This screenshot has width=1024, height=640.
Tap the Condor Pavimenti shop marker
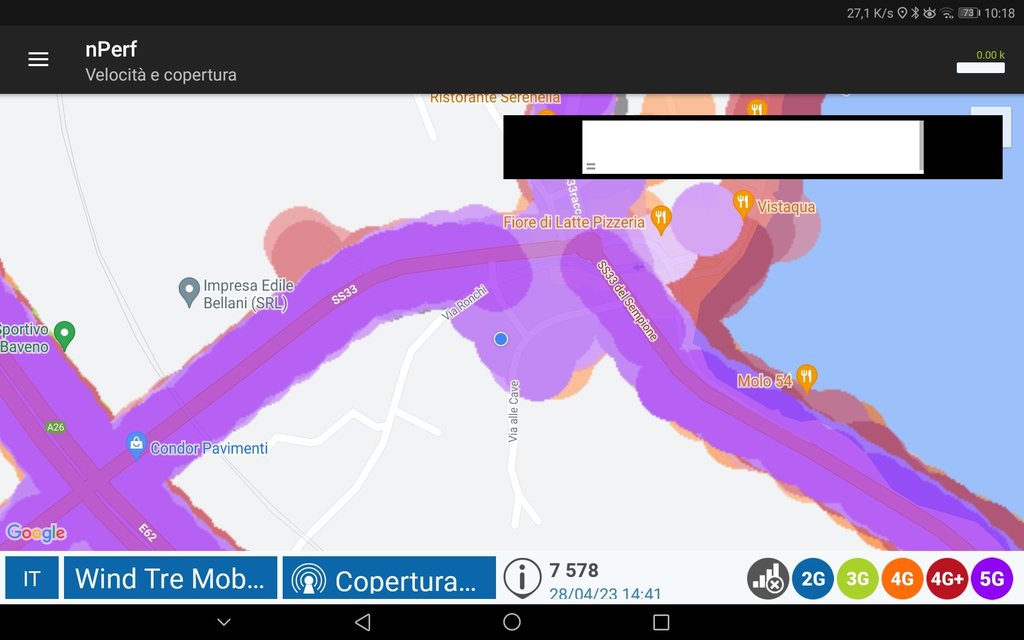tap(136, 446)
